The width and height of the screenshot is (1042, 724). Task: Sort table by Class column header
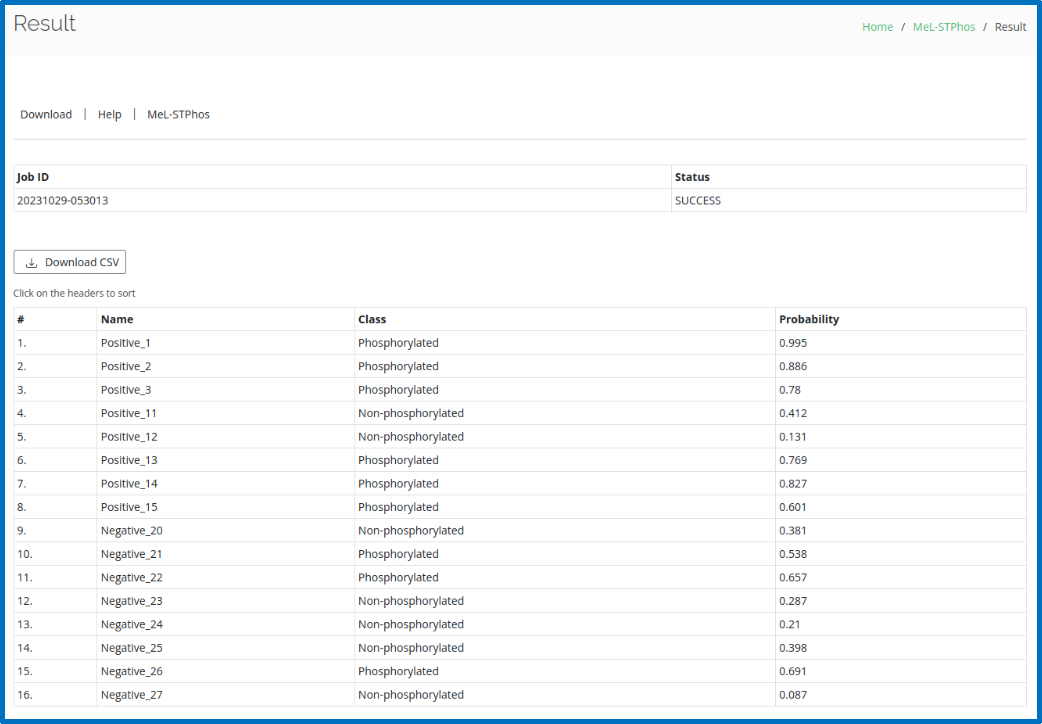[372, 319]
